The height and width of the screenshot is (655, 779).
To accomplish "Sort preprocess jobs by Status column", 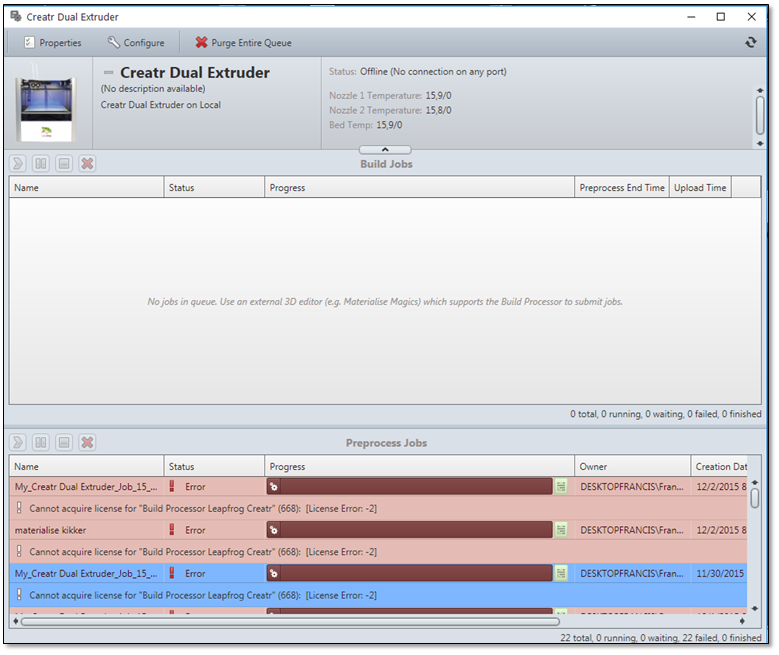I will (214, 466).
